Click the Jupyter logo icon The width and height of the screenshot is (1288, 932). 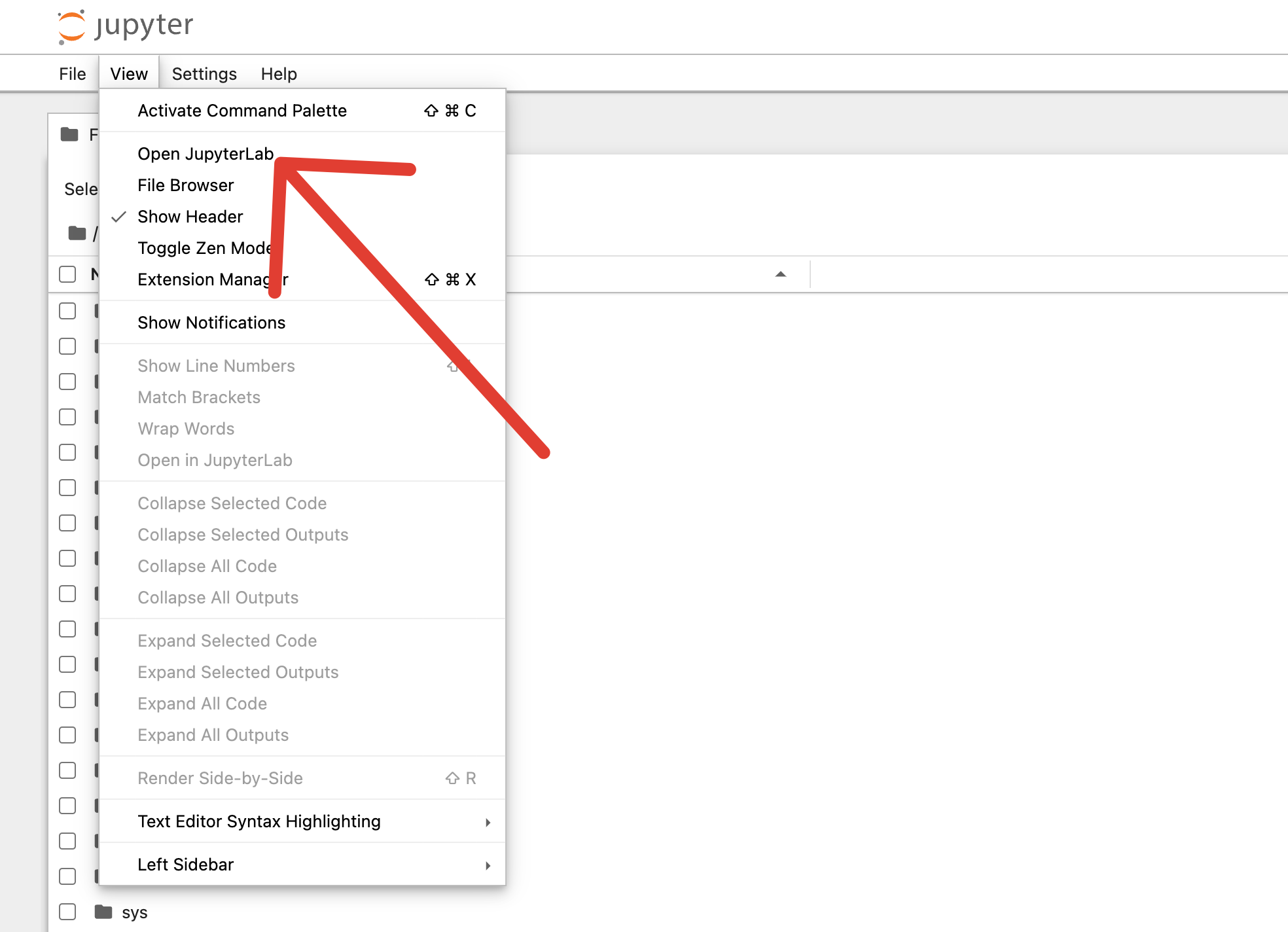(71, 26)
